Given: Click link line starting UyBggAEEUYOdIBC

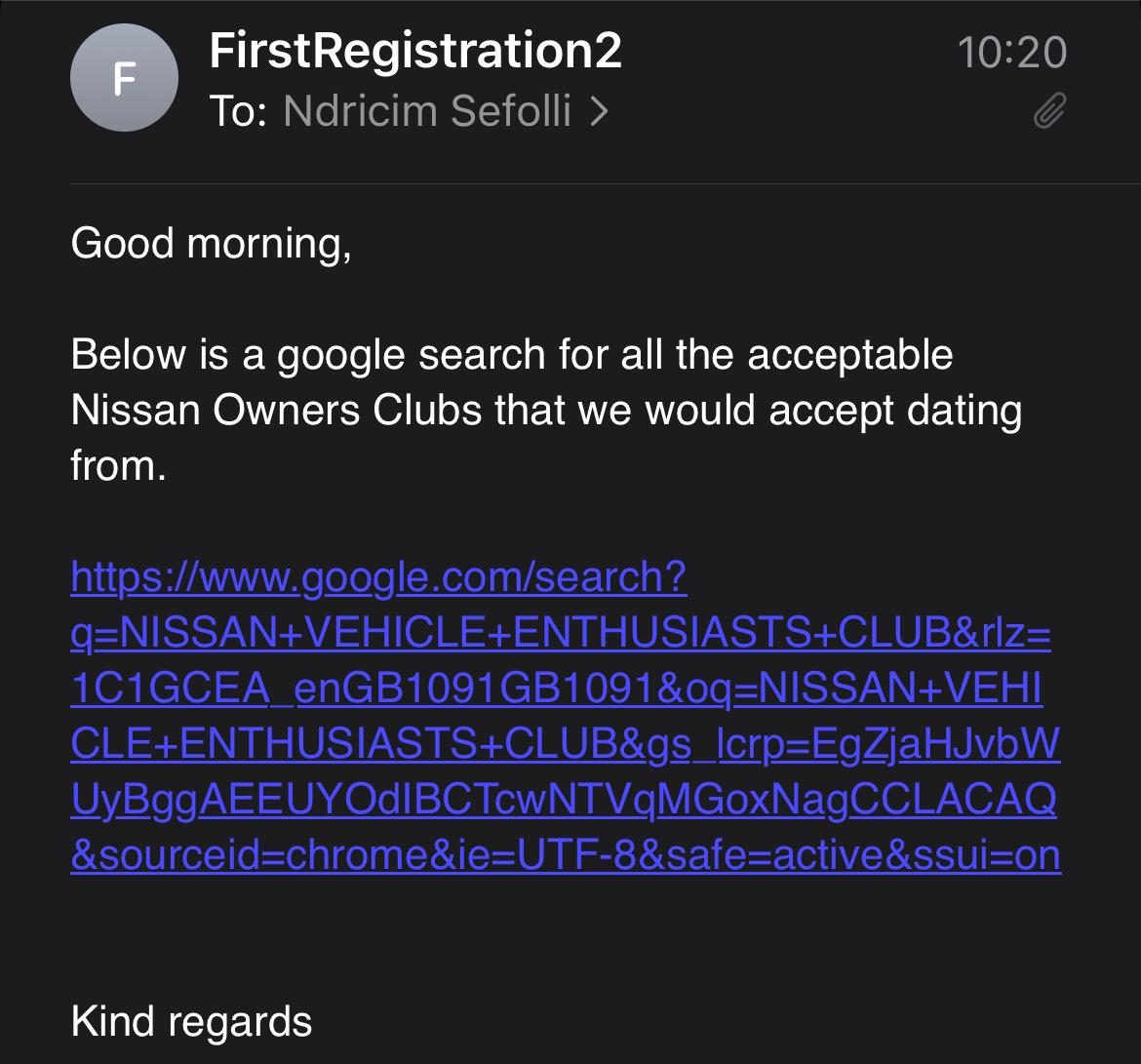Looking at the screenshot, I should [x=564, y=801].
